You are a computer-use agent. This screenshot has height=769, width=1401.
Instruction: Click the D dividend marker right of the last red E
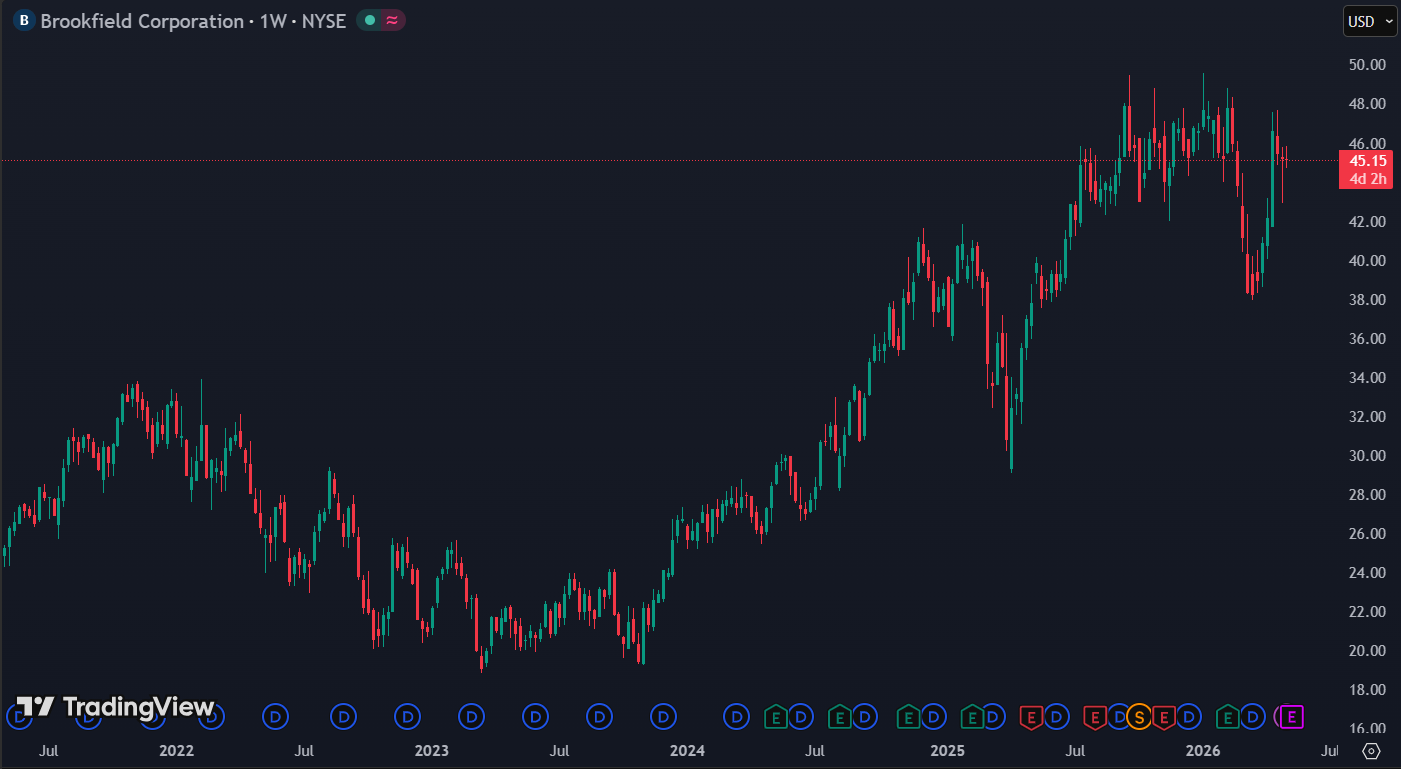point(1188,716)
